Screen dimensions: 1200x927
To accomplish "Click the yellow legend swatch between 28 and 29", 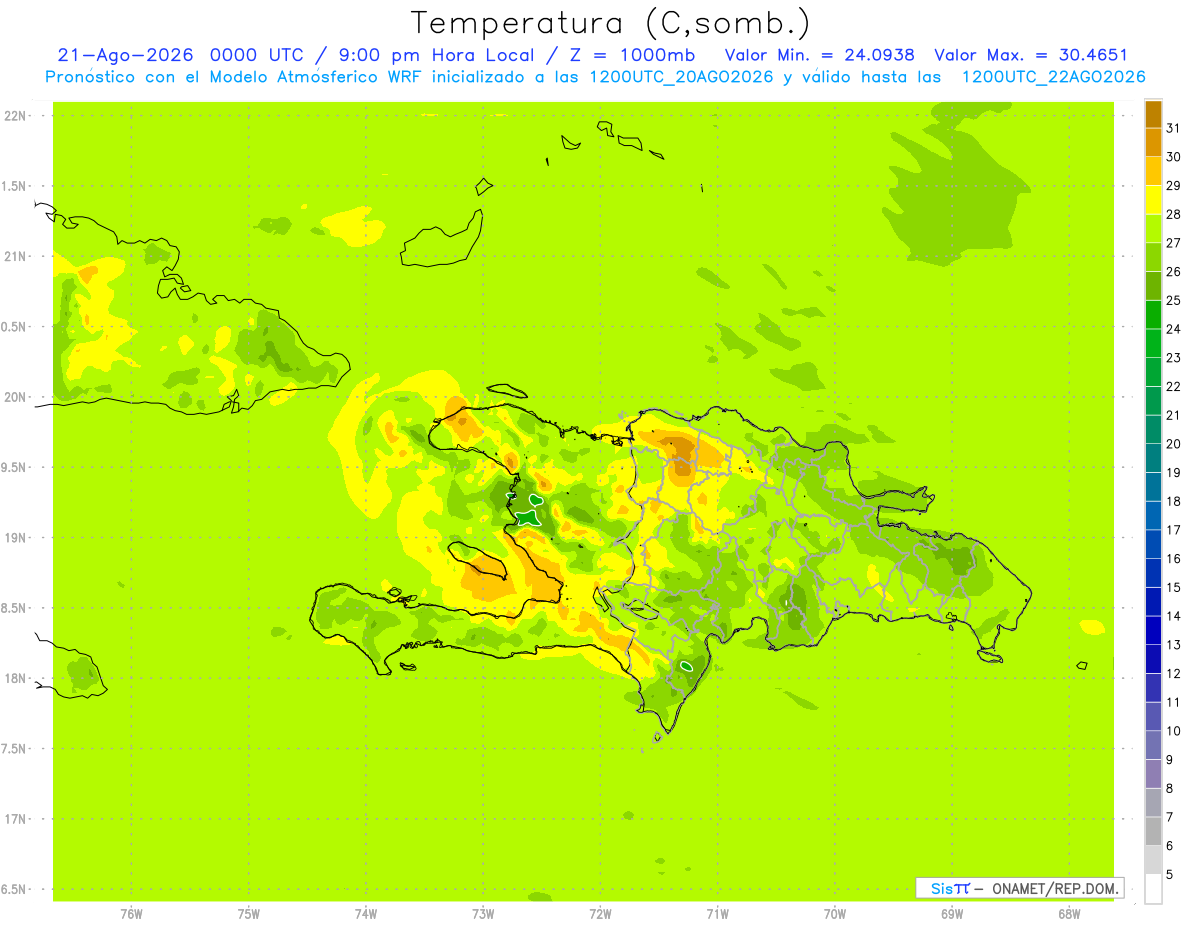I will 1153,200.
